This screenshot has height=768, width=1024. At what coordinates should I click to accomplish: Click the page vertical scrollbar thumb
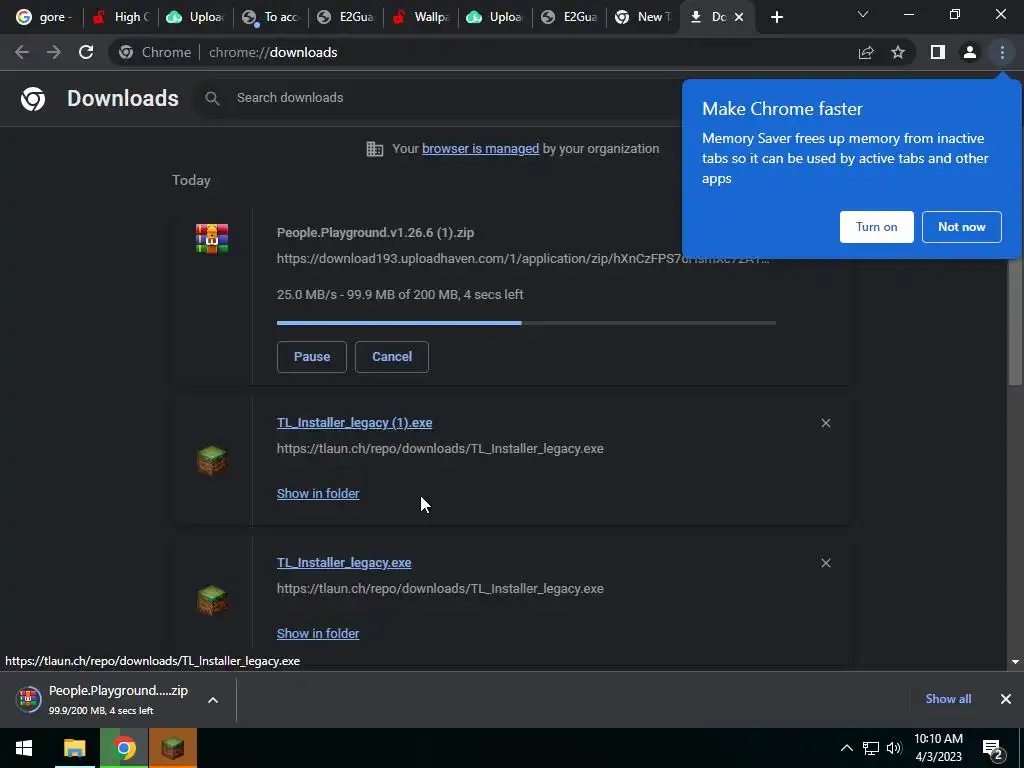click(x=1015, y=320)
